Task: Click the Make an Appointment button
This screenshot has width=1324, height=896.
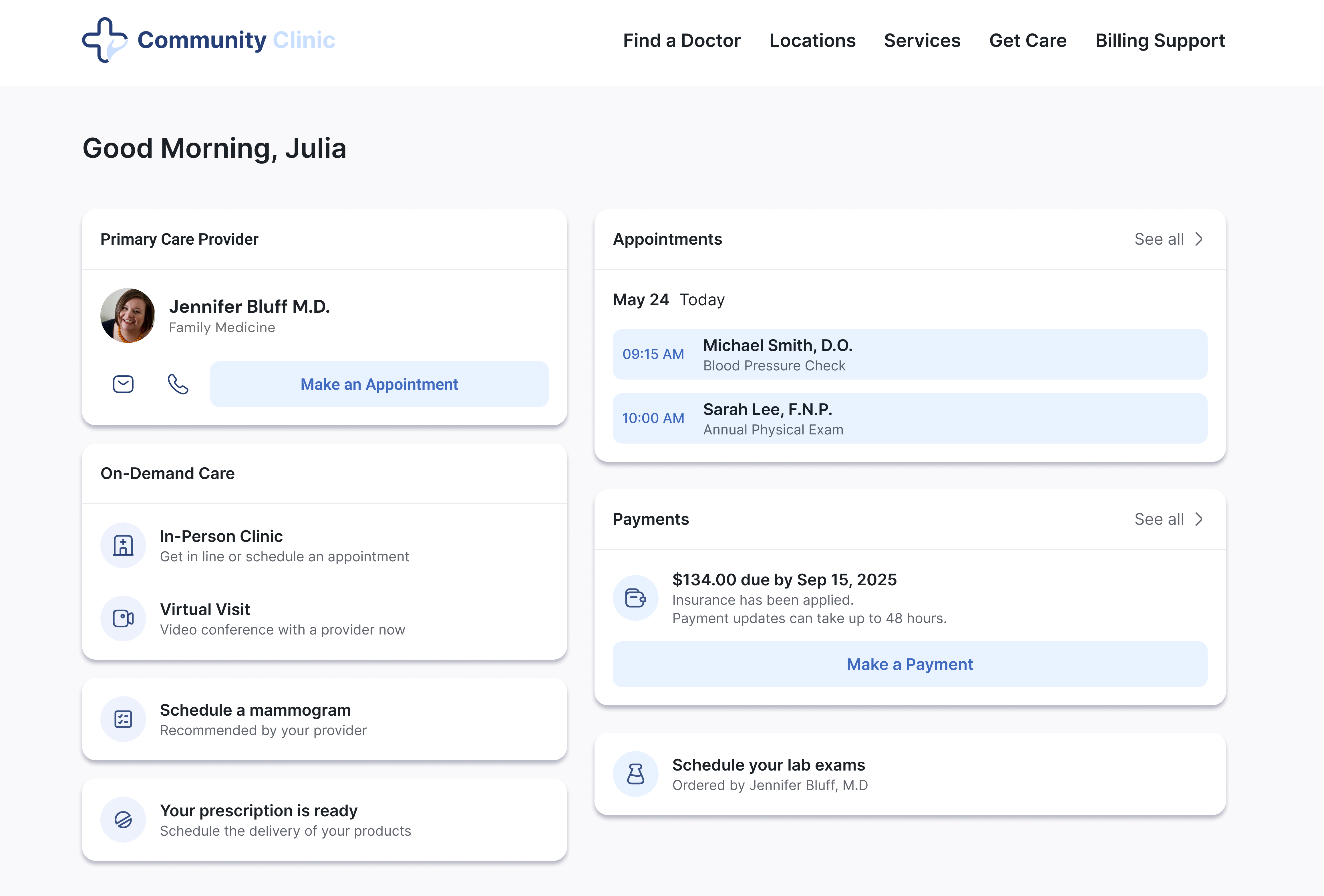Action: 379,384
